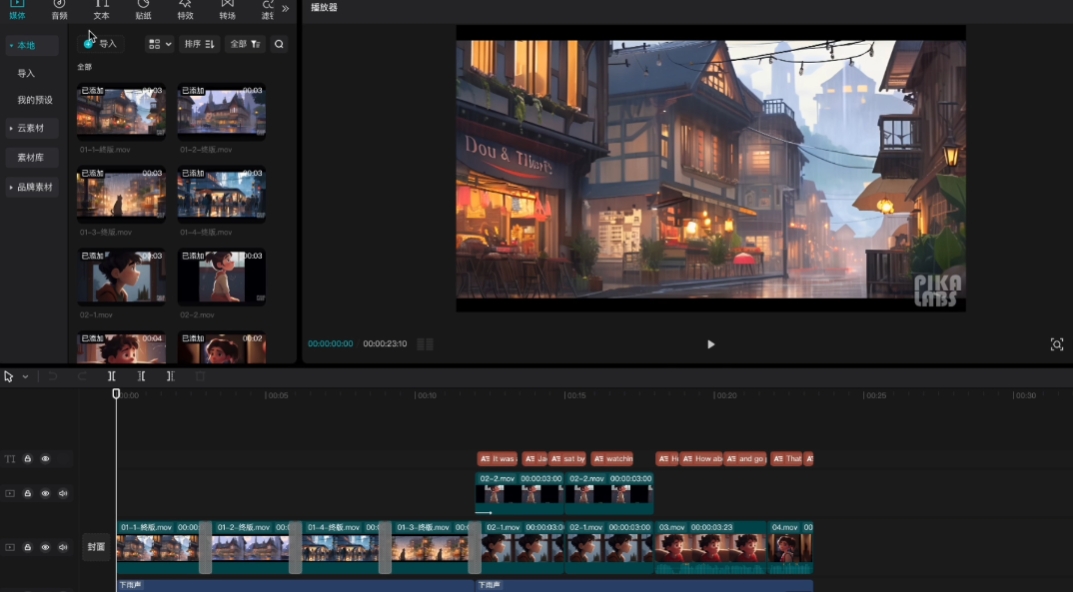Click the TI text track icon

pos(10,459)
